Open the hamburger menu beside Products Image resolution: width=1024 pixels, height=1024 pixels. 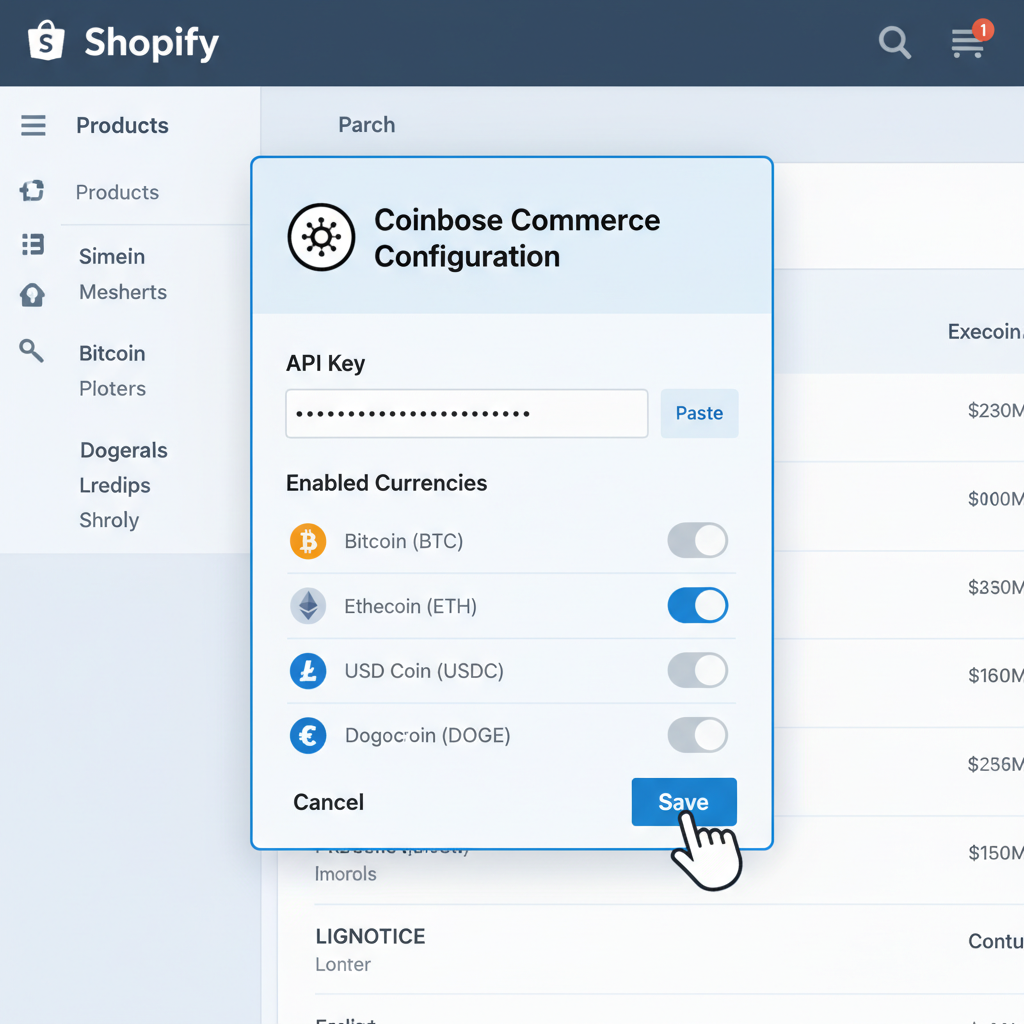[33, 125]
